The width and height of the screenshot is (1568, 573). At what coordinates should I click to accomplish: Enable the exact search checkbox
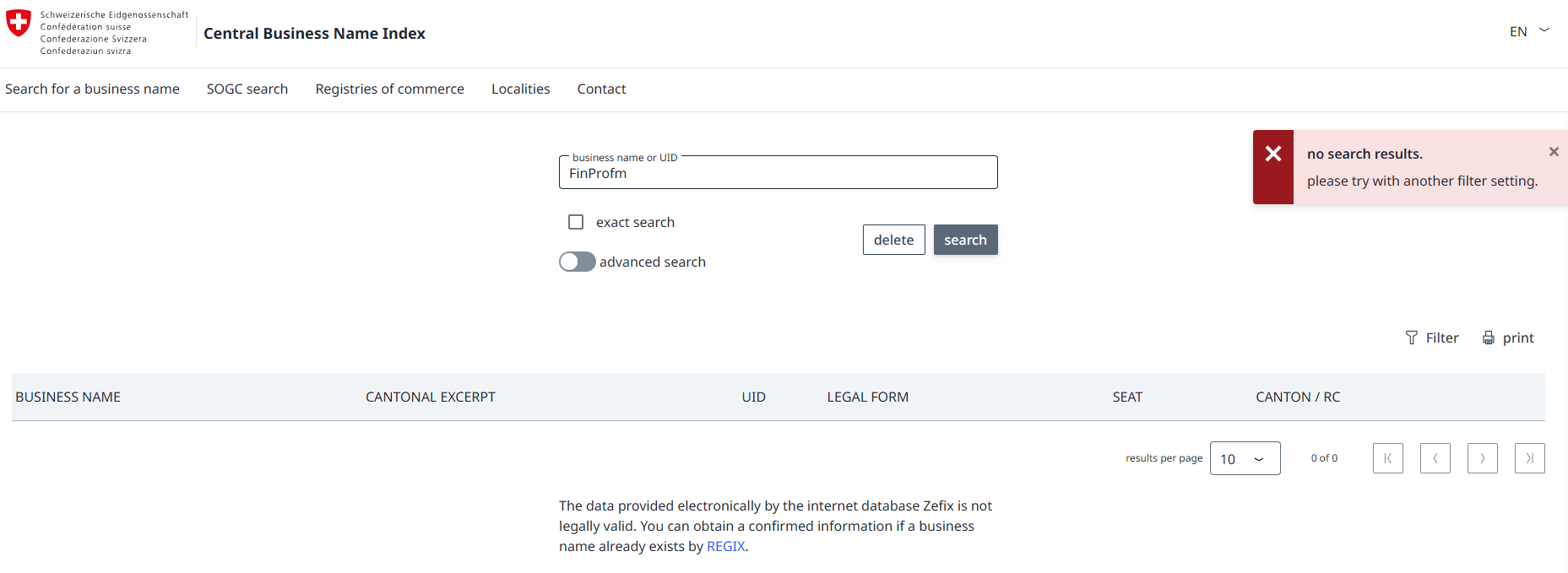coord(576,222)
